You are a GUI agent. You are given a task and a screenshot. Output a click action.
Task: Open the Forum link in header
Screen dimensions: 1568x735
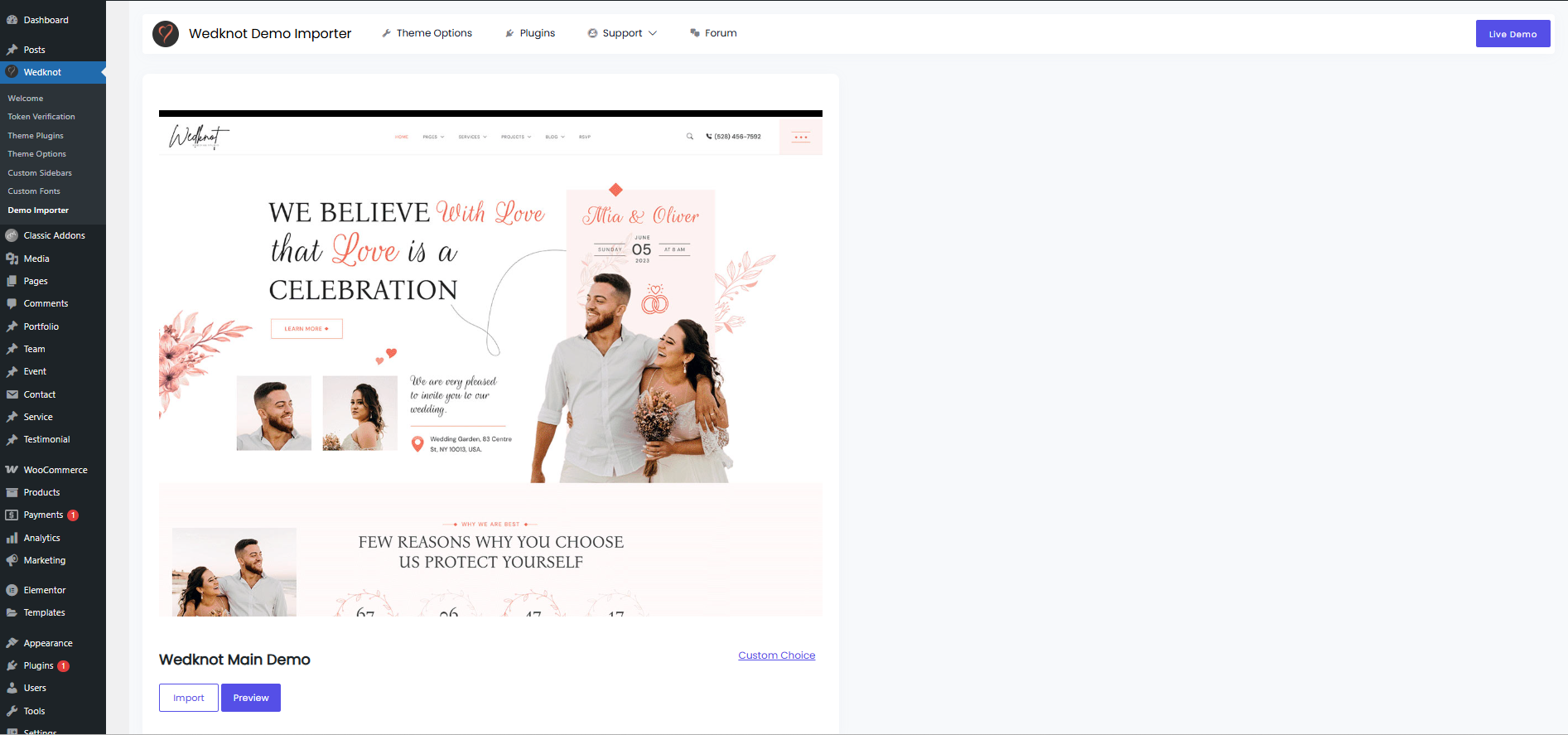pos(713,33)
